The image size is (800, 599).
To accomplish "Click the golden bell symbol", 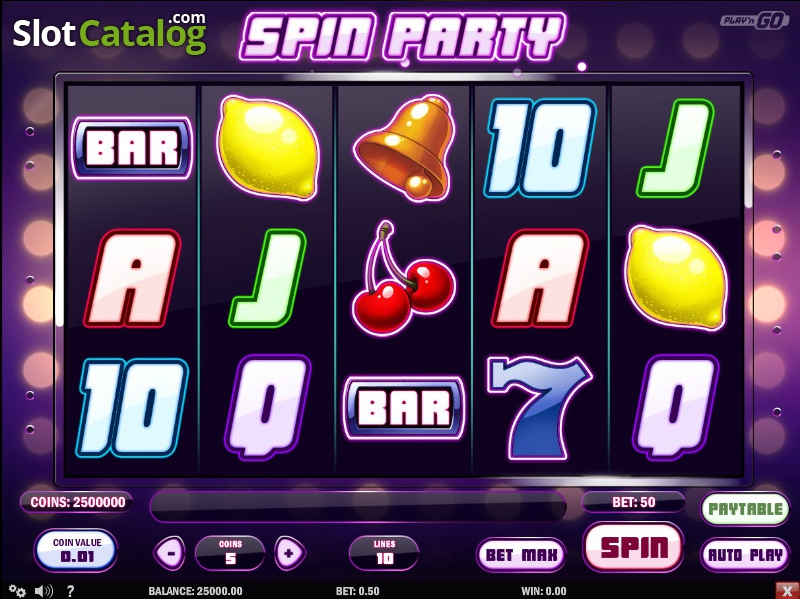I will pos(404,148).
